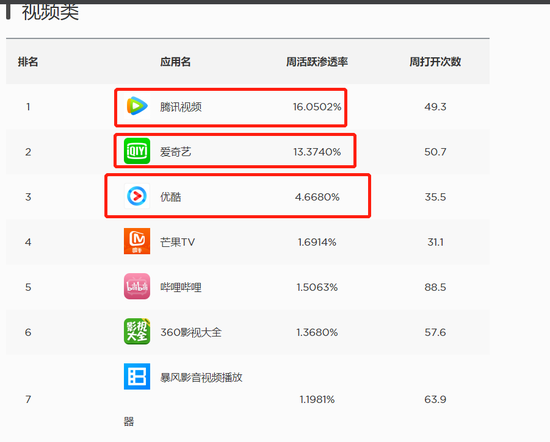The width and height of the screenshot is (550, 442).
Task: Click rank number 1 in 腾讯视频 row
Action: [x=28, y=107]
